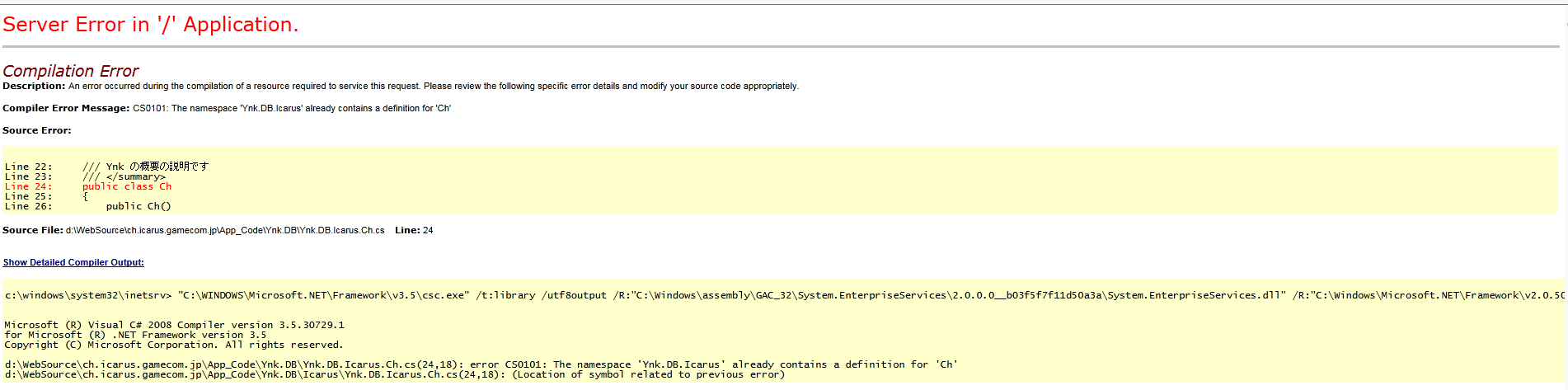The image size is (1568, 390).
Task: Click the Source Error label
Action: click(x=37, y=130)
